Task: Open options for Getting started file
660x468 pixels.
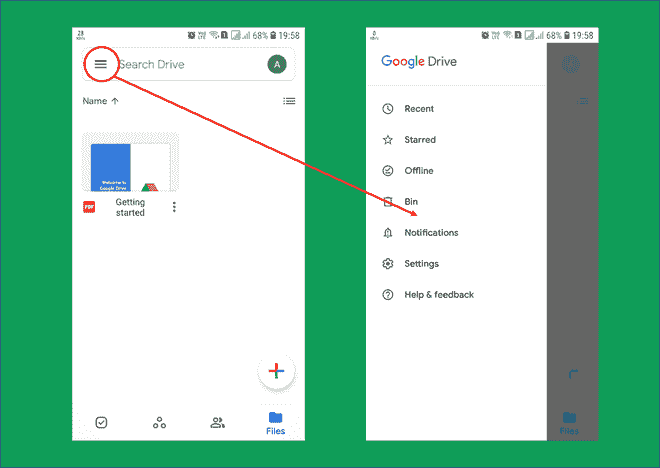Action: tap(174, 207)
